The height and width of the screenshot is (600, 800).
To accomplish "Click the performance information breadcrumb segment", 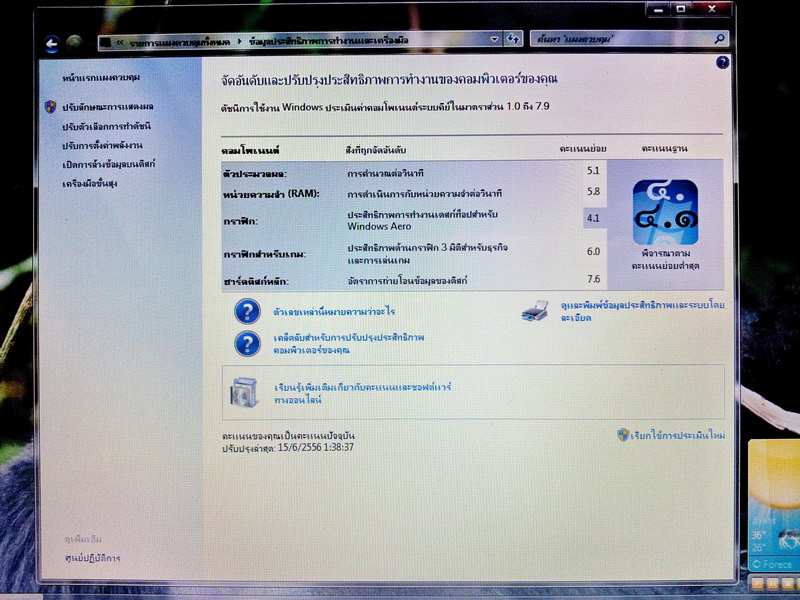I will click(x=329, y=40).
